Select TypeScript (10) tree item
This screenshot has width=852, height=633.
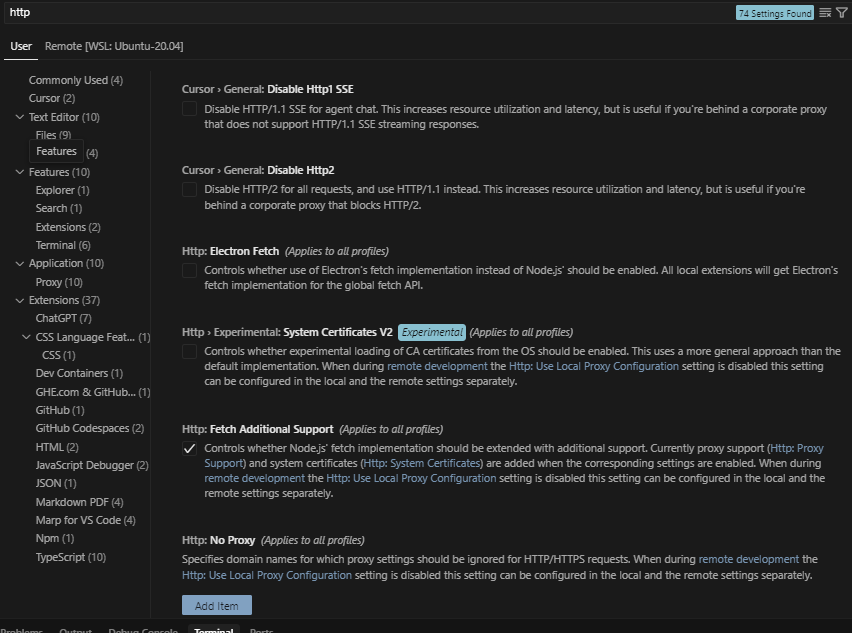pos(71,557)
